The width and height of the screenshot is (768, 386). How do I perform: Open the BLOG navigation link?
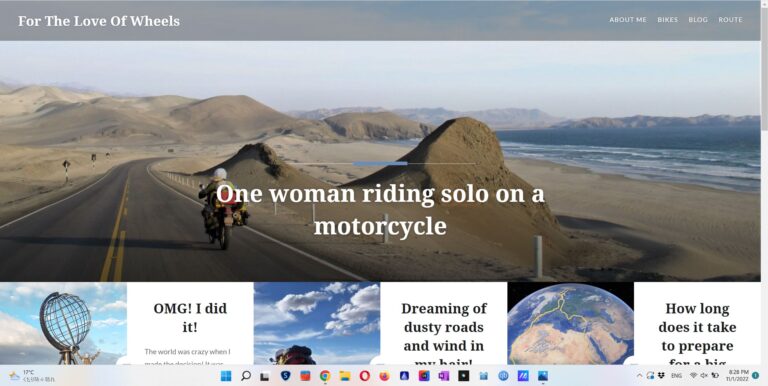(698, 20)
